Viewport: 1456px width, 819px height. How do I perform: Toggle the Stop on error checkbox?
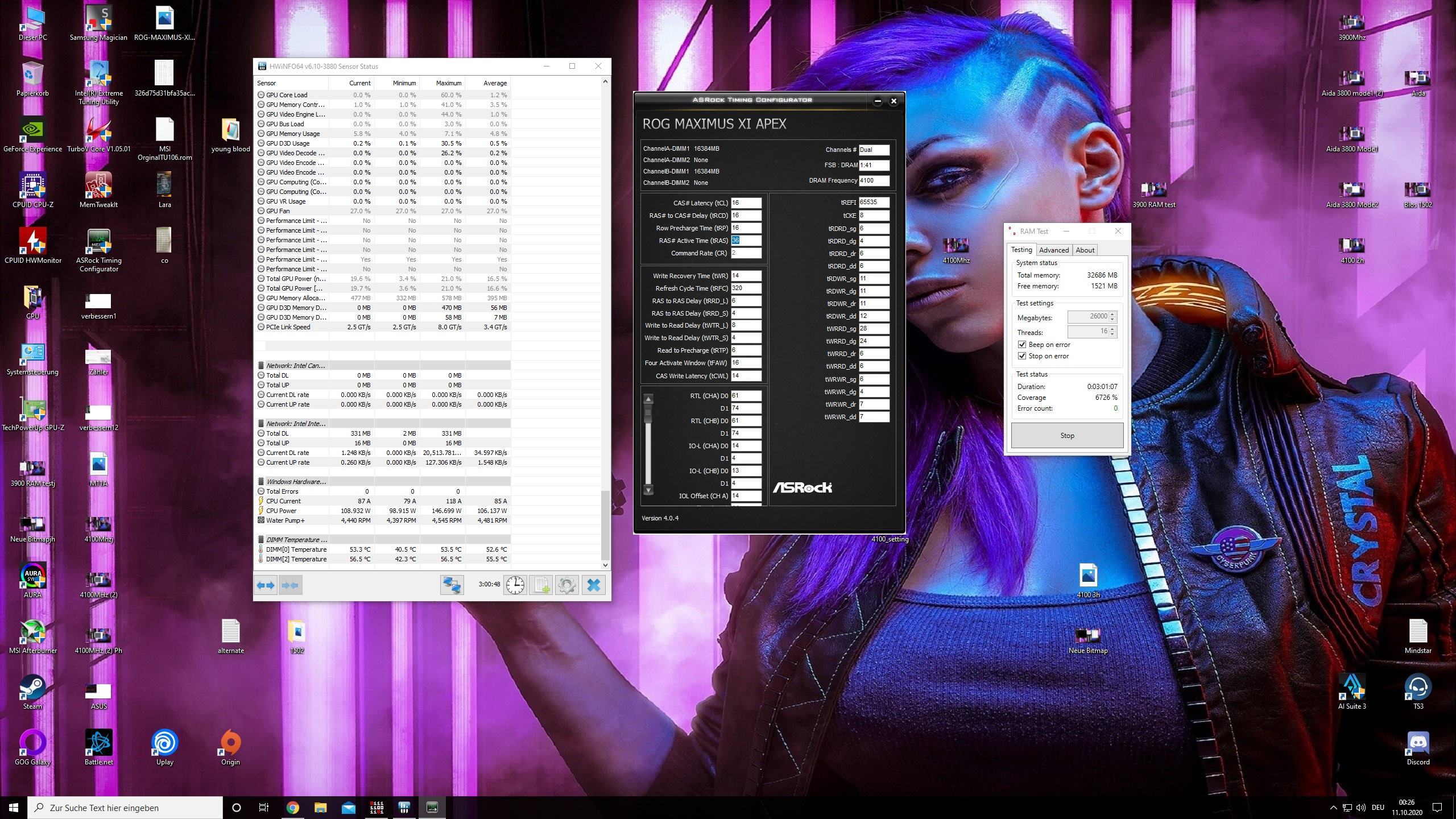click(1022, 356)
